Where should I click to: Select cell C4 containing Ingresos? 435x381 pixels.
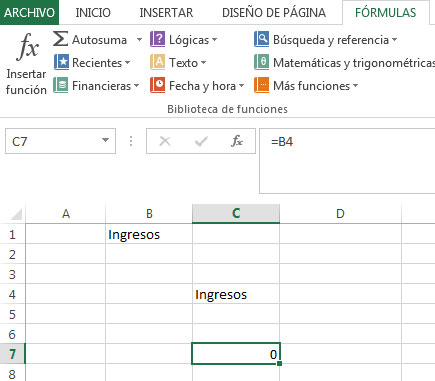coord(236,294)
